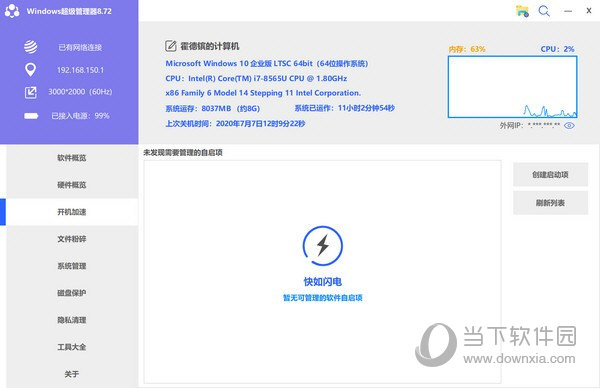Click 快如闪电 heading
Viewport: 600px width, 388px height.
pyautogui.click(x=323, y=282)
